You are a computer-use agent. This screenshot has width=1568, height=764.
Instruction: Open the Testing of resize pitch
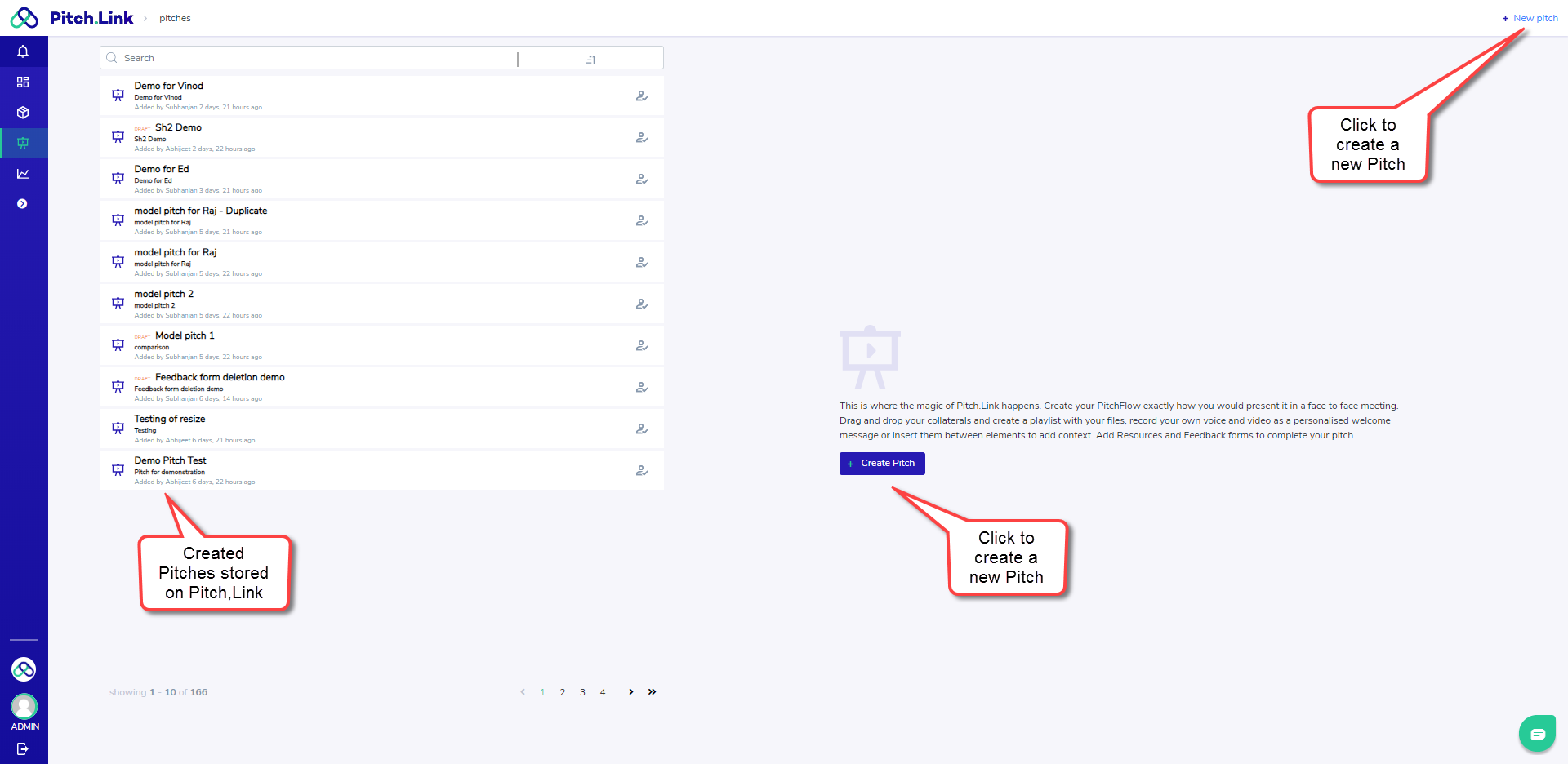pyautogui.click(x=170, y=420)
